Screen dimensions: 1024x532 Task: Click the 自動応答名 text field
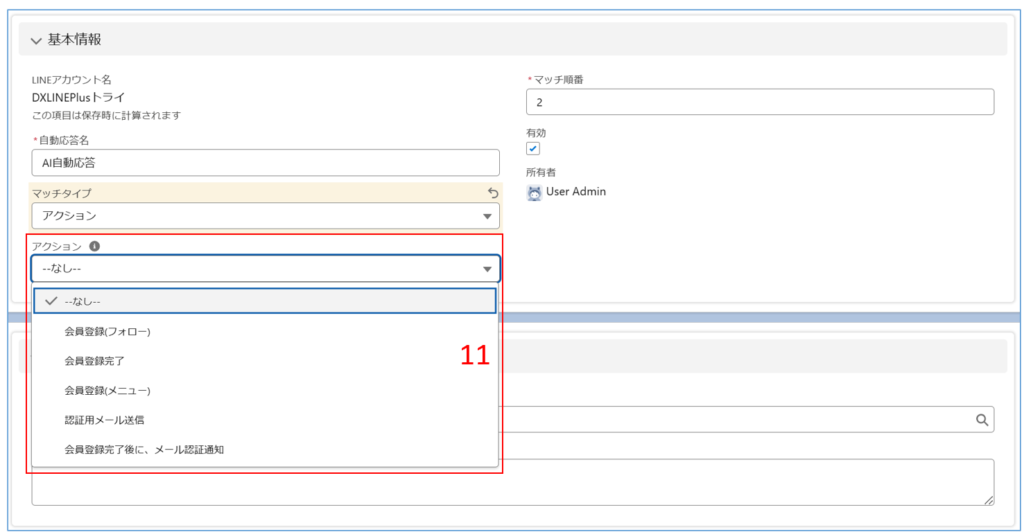tap(265, 163)
